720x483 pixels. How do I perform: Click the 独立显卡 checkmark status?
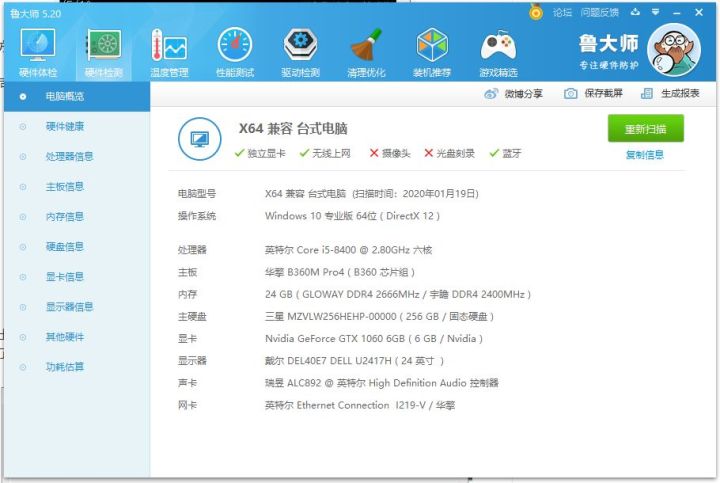point(259,153)
